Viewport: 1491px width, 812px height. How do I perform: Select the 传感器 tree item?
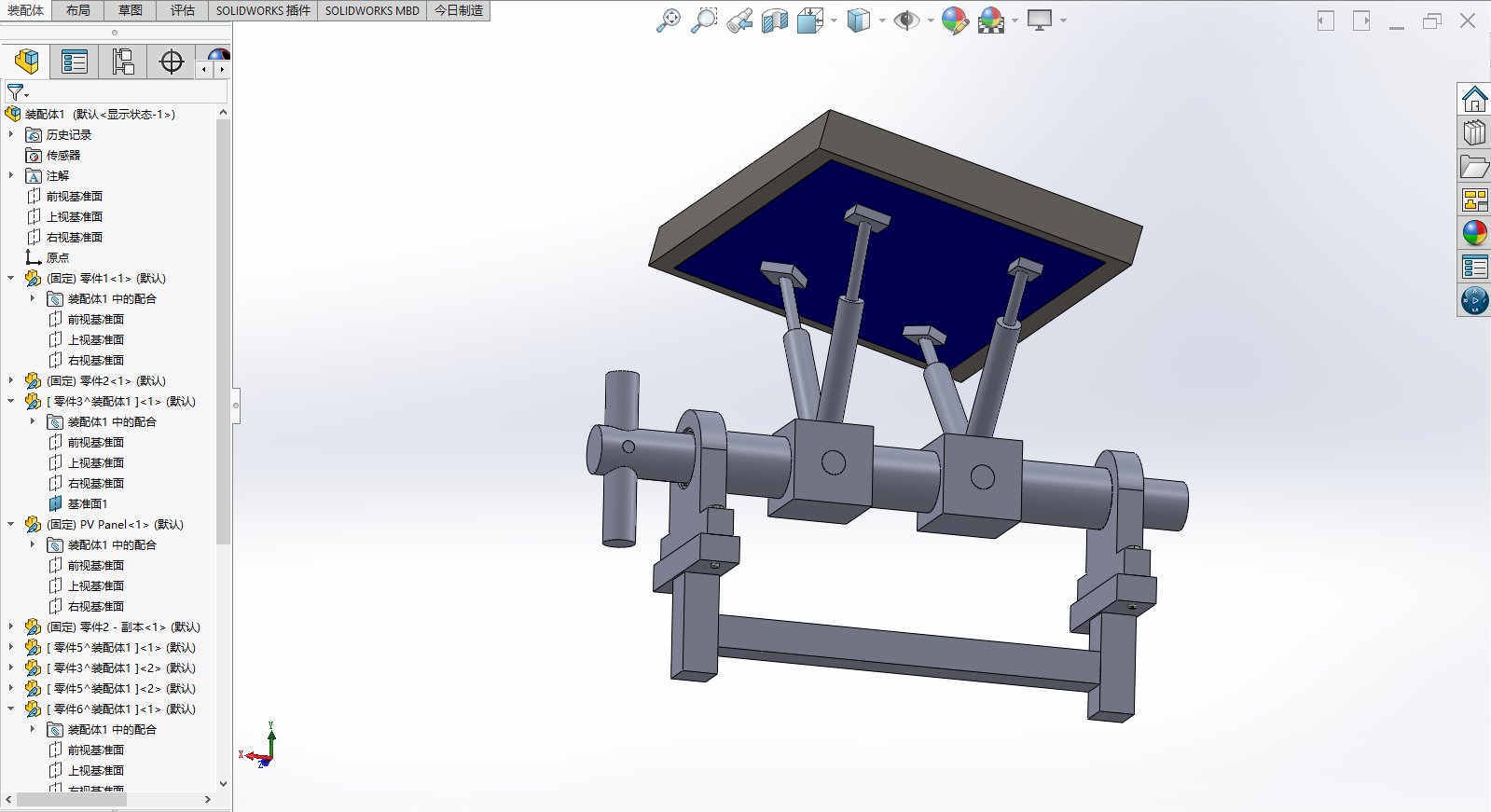53,155
